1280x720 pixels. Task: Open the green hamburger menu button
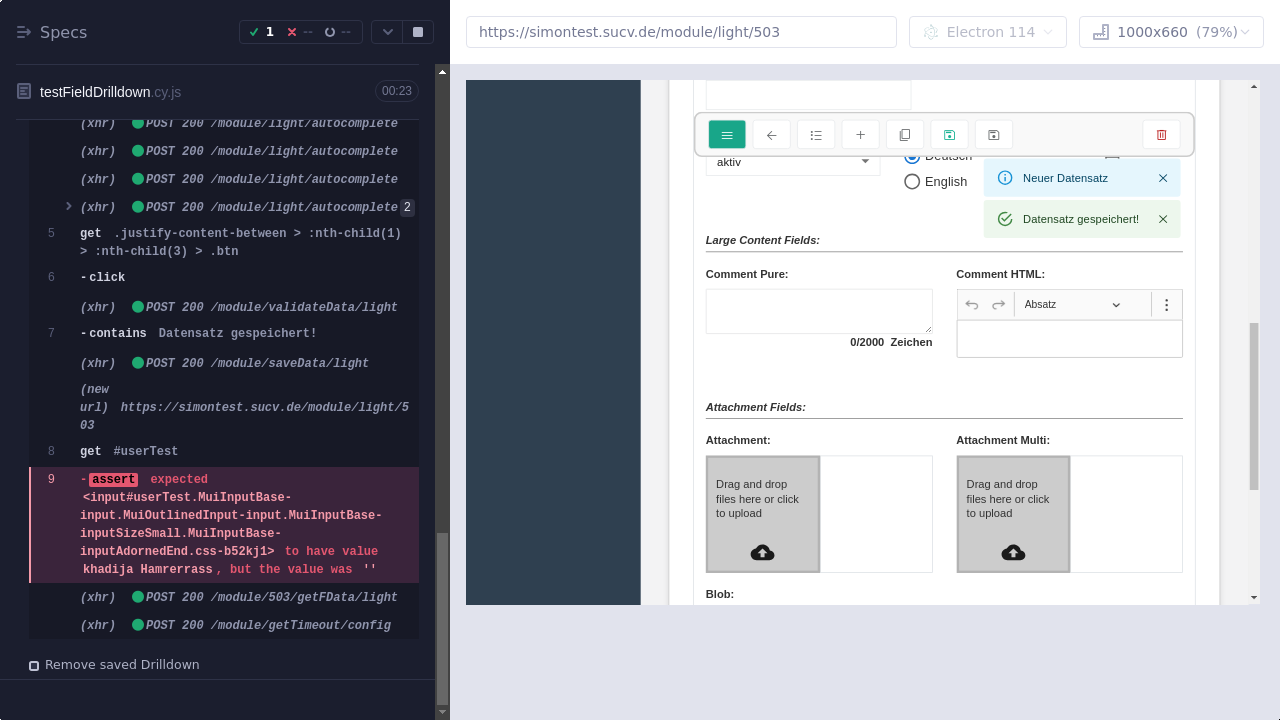click(x=727, y=135)
